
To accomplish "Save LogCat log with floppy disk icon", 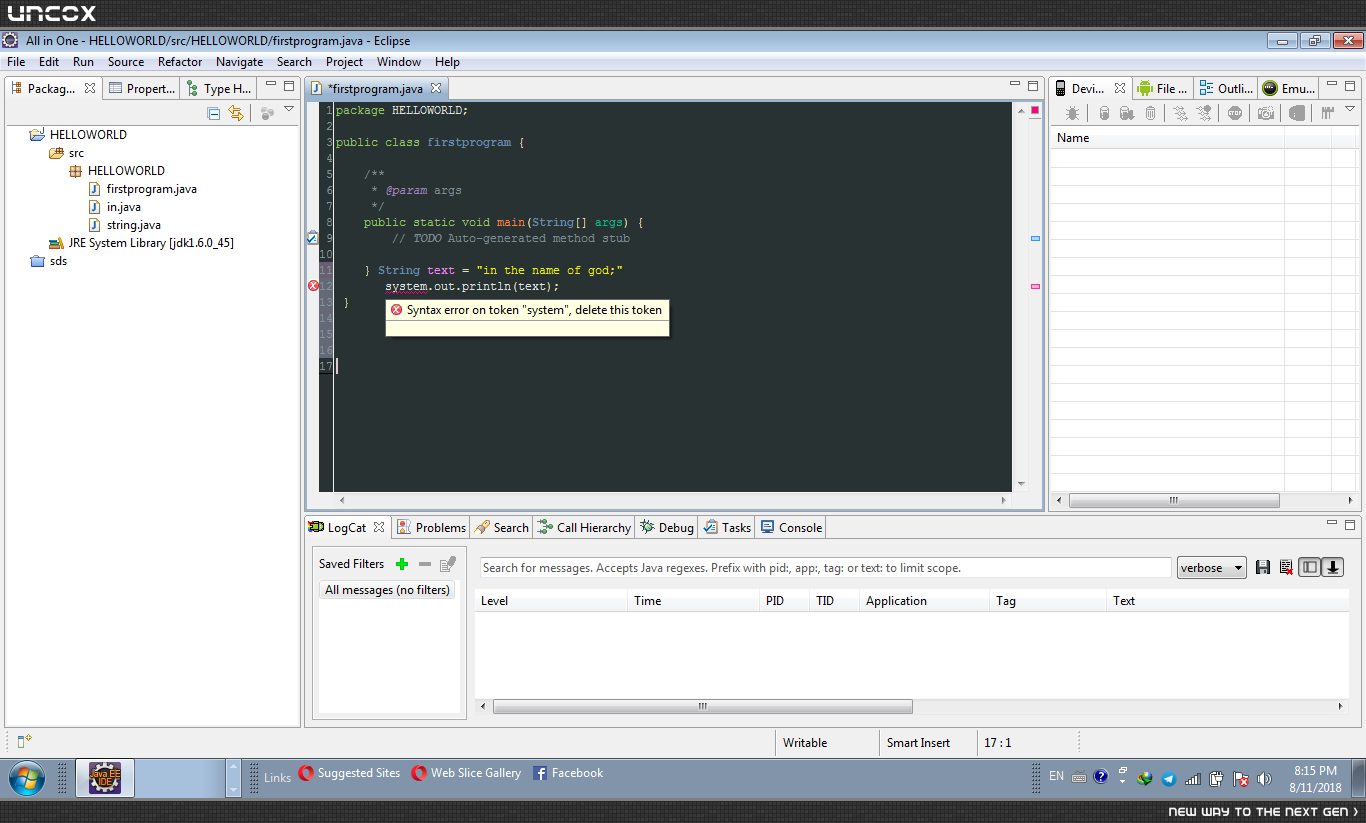I will pyautogui.click(x=1263, y=567).
